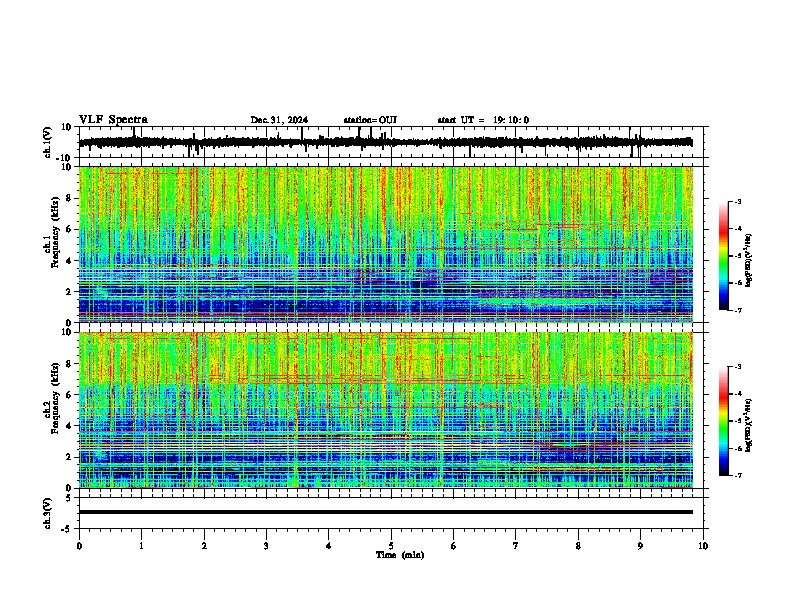Click time axis tick label "0"
This screenshot has height=612, width=792.
coord(79,546)
